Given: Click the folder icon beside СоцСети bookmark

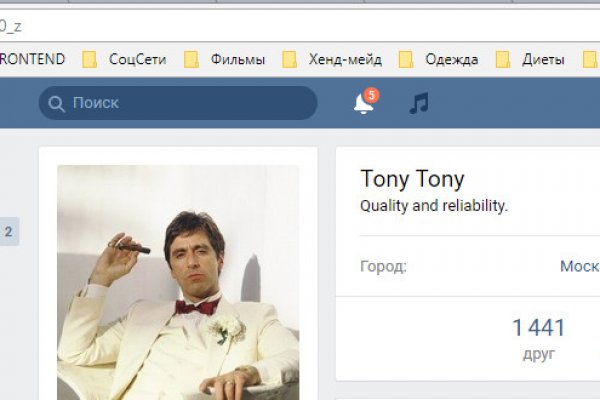Looking at the screenshot, I should tap(90, 60).
